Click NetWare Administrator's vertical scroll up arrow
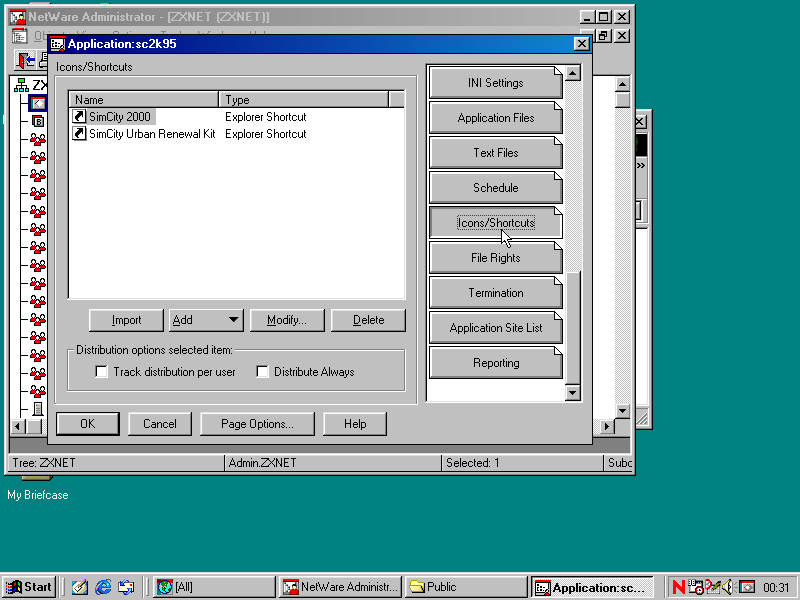The height and width of the screenshot is (600, 800). pos(622,84)
